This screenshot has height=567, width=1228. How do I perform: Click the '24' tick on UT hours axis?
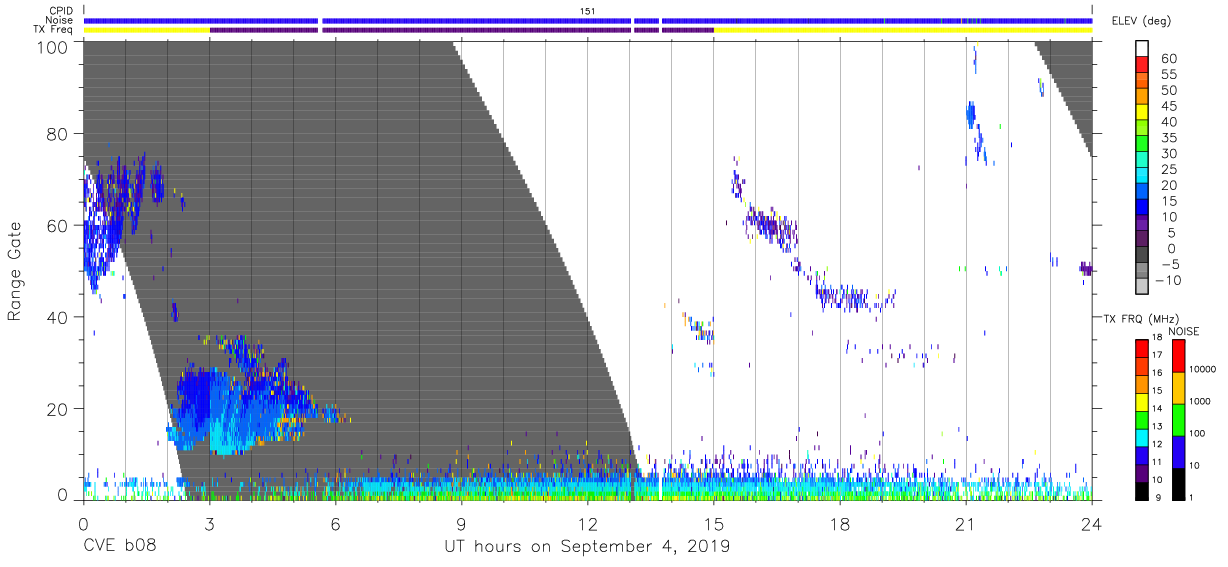pos(1092,524)
